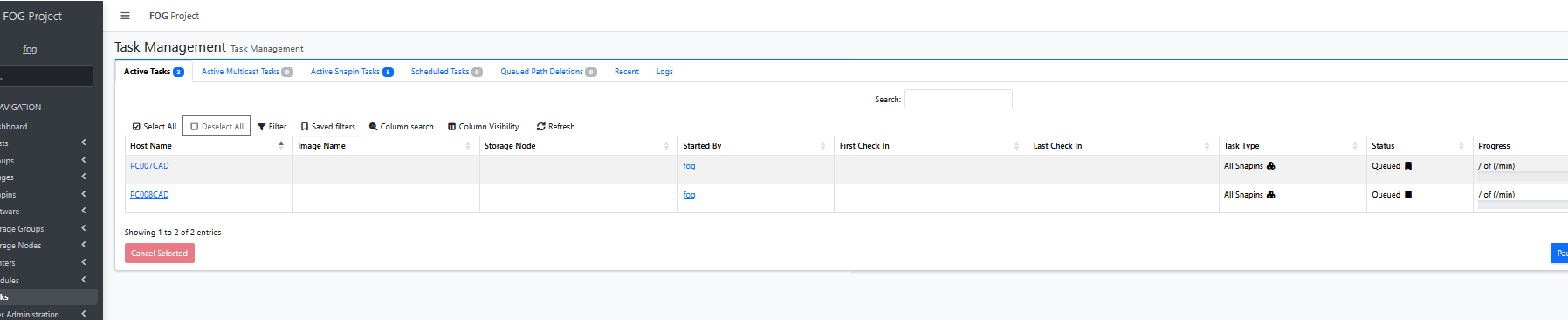Sort by Last Check In column arrow
This screenshot has width=1568, height=320.
point(1207,145)
